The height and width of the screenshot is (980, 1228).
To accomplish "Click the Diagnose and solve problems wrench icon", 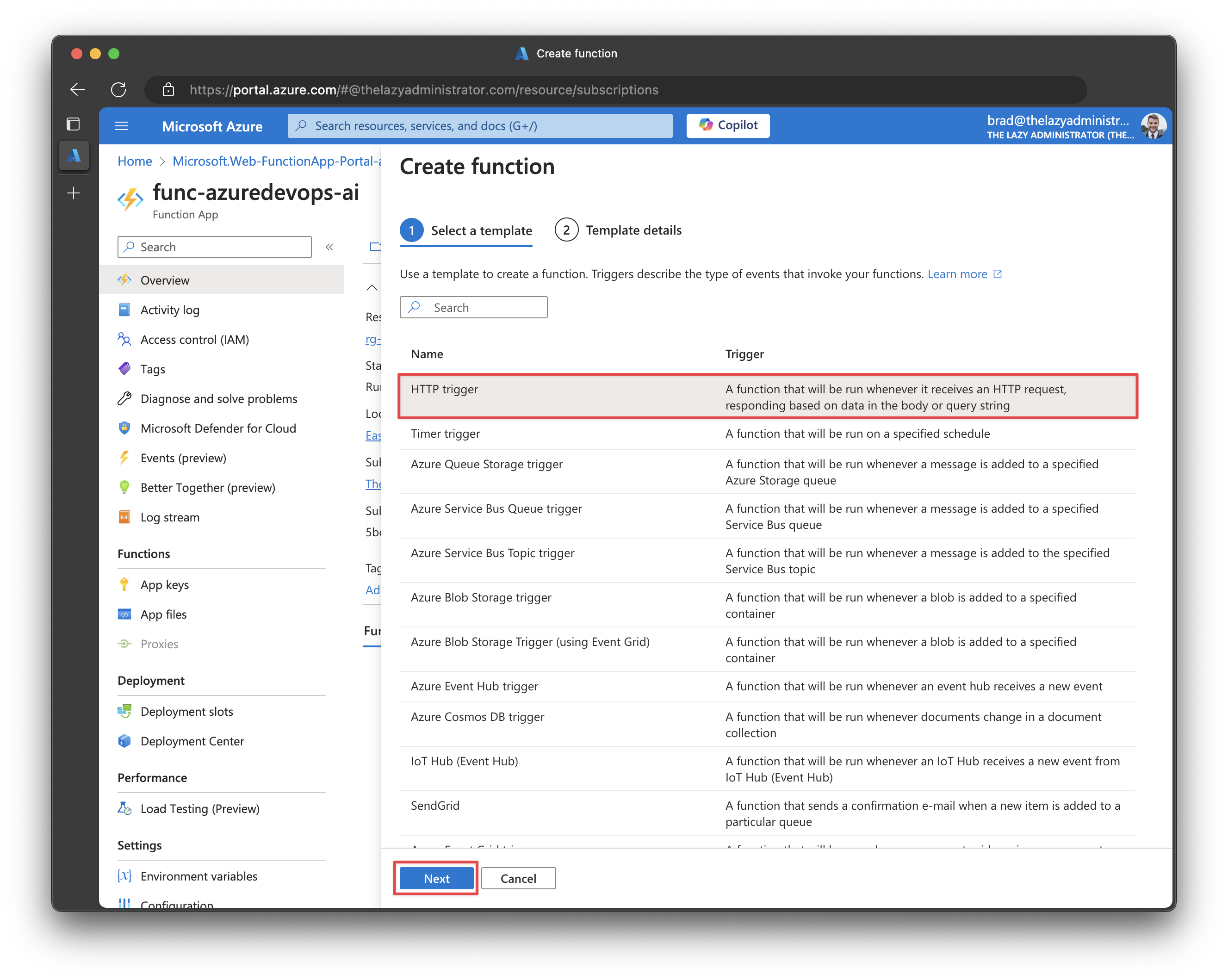I will click(x=124, y=398).
